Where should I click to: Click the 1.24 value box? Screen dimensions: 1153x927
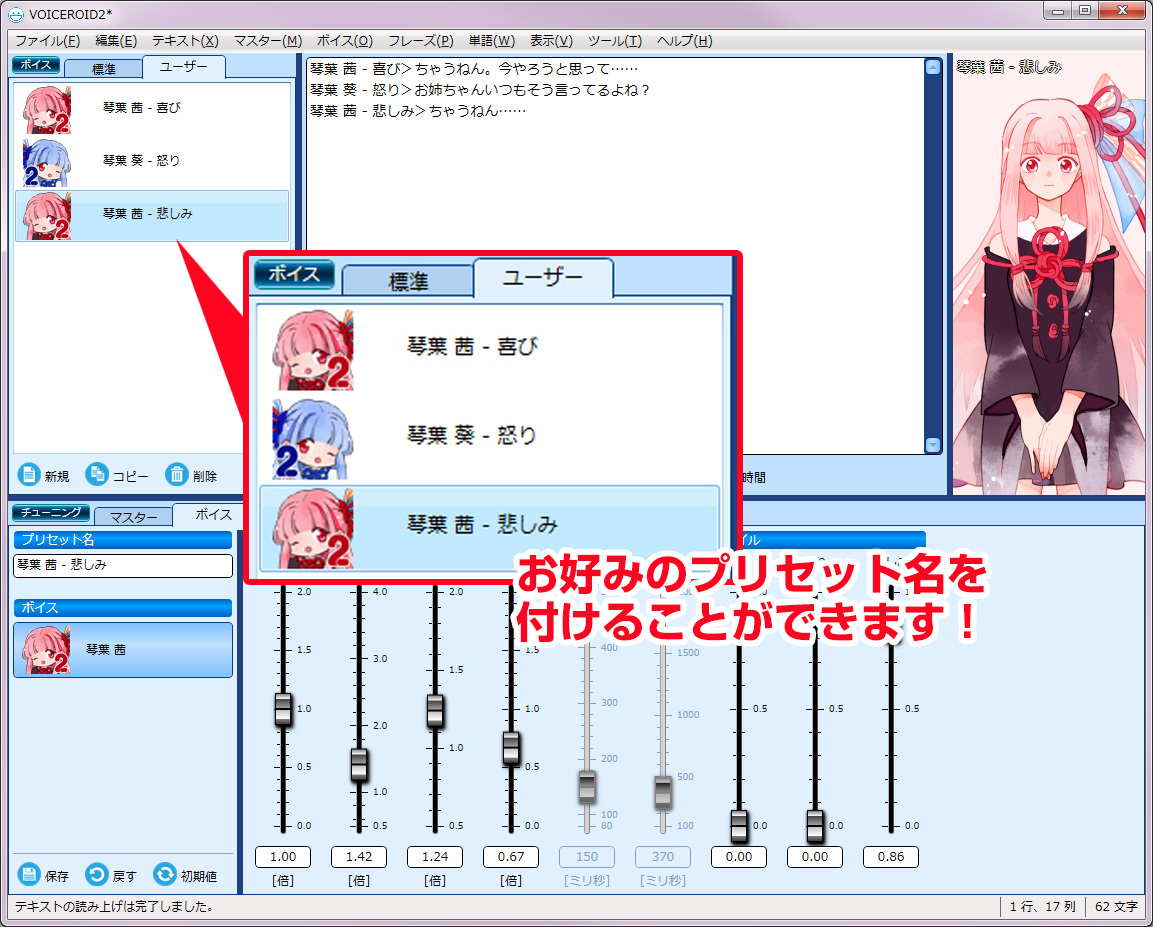click(x=435, y=857)
